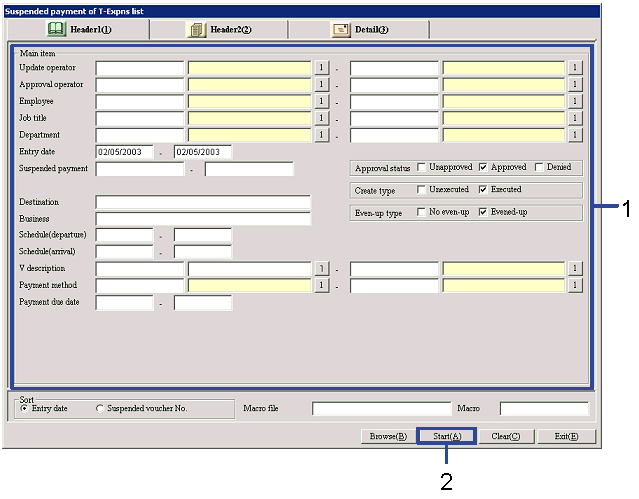Click the Entry date start field

click(x=125, y=152)
